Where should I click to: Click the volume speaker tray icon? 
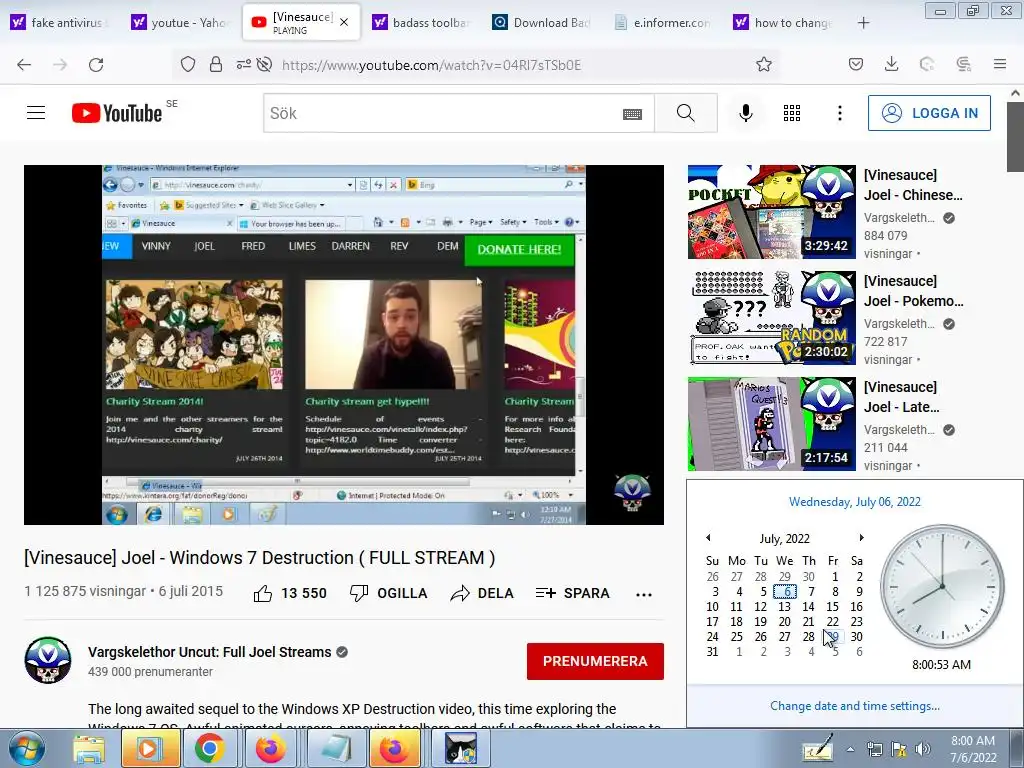tap(922, 749)
